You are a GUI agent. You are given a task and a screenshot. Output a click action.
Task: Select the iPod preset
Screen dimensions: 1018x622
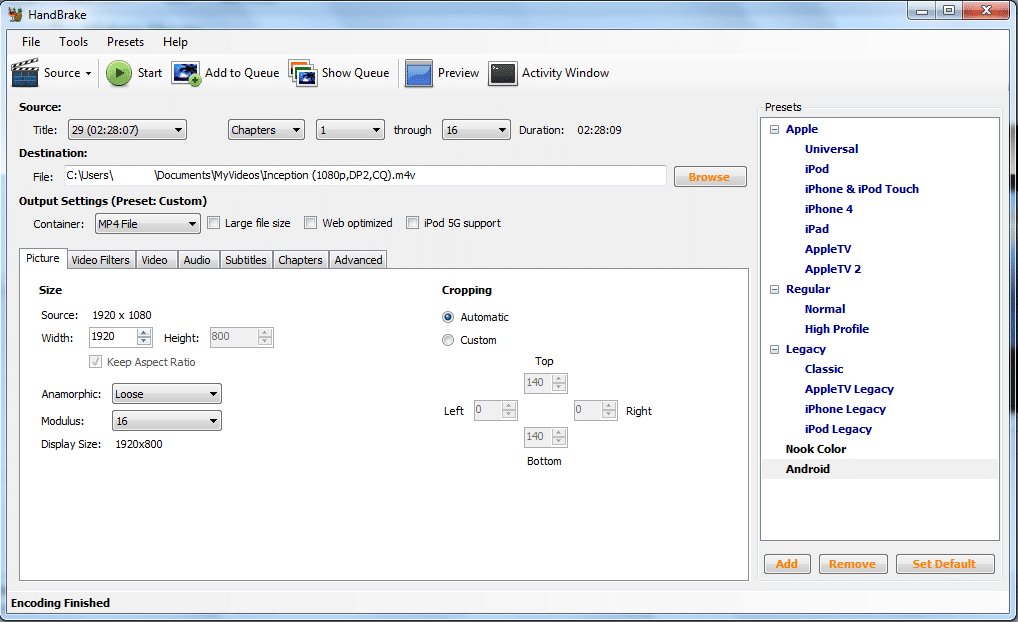point(817,169)
